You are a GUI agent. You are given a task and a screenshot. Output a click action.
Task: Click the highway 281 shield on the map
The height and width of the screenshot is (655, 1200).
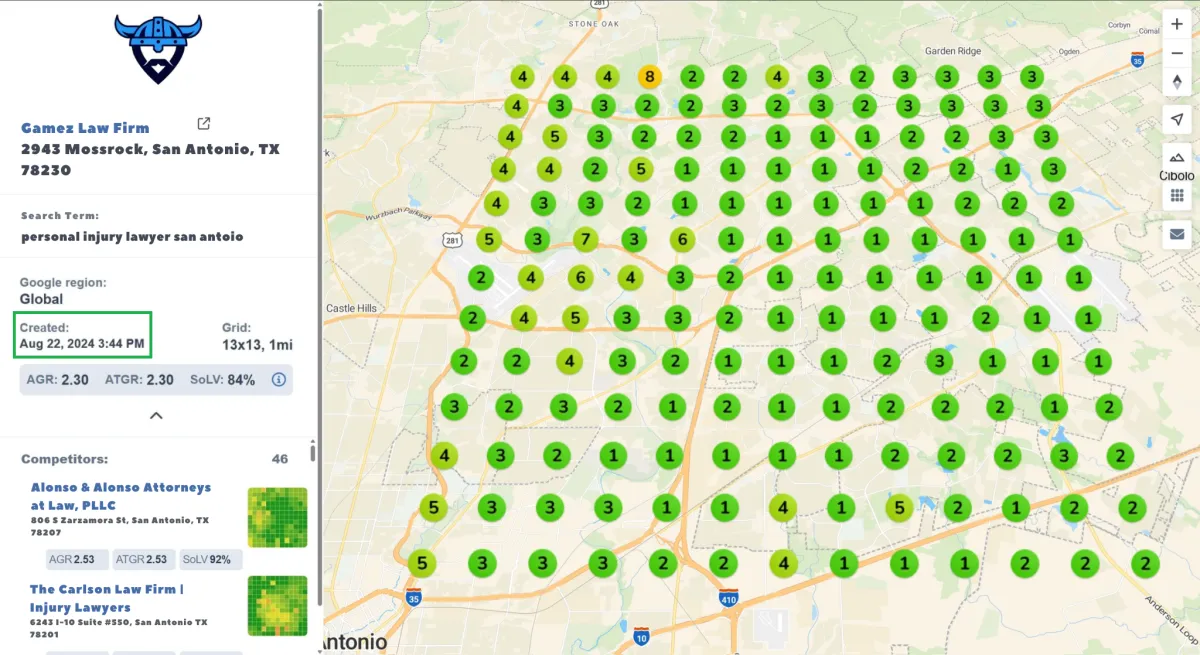tap(452, 240)
